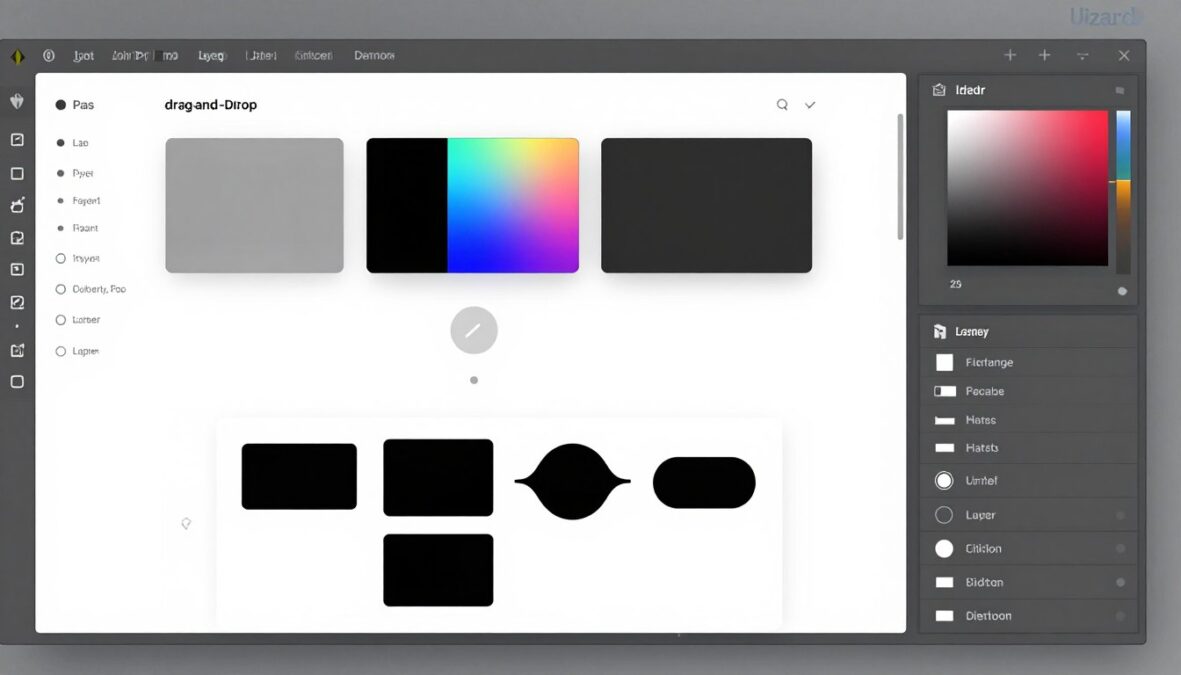This screenshot has height=675, width=1181.
Task: Select the Lao radio option
Action: point(60,142)
